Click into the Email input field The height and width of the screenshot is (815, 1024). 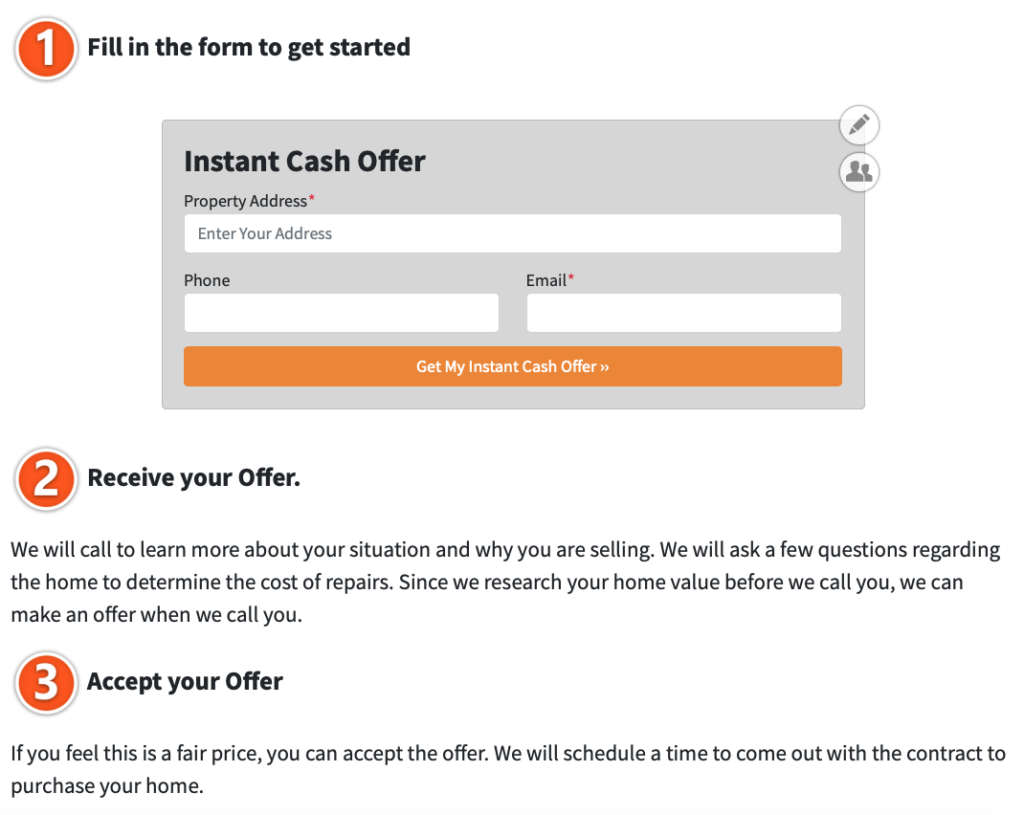684,312
